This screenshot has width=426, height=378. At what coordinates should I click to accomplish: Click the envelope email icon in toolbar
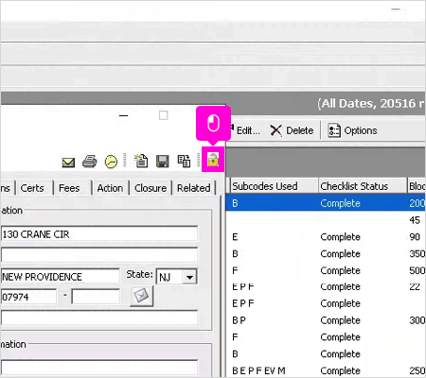point(68,162)
